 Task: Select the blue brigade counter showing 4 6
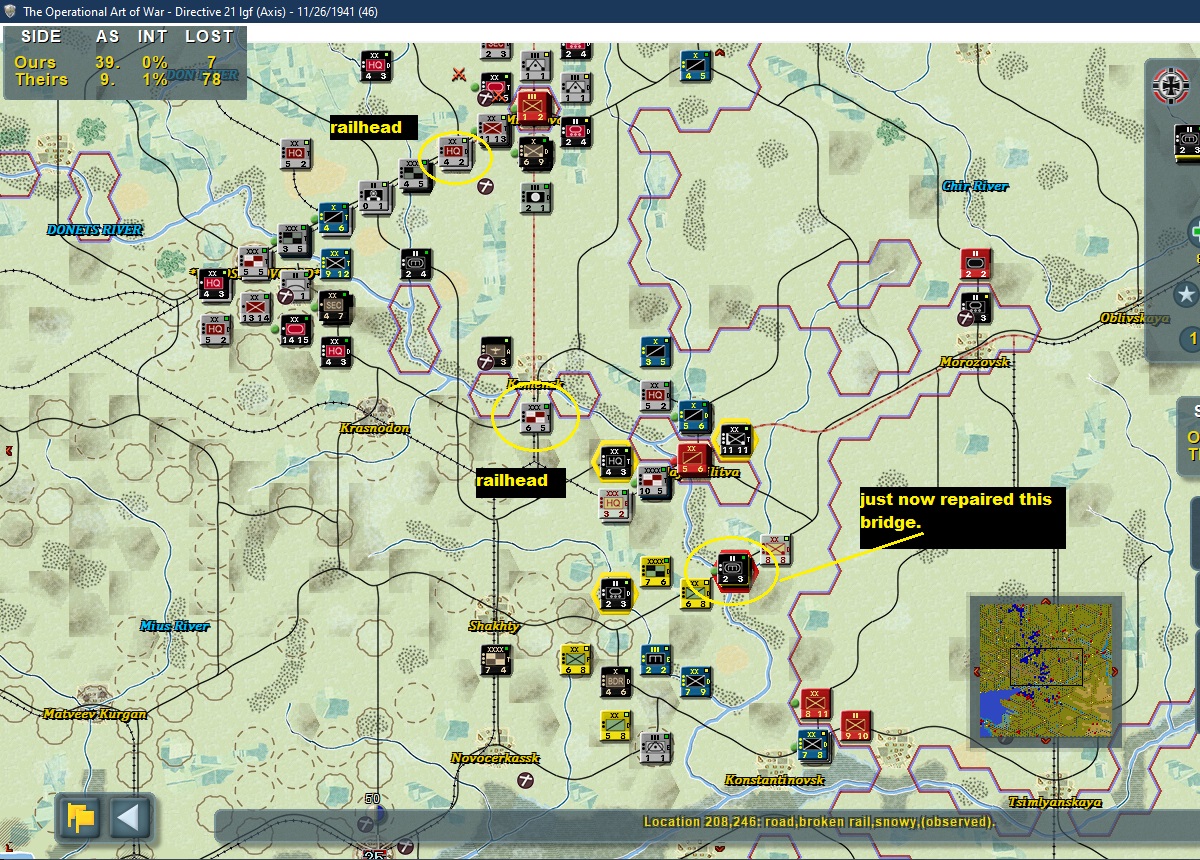(335, 219)
